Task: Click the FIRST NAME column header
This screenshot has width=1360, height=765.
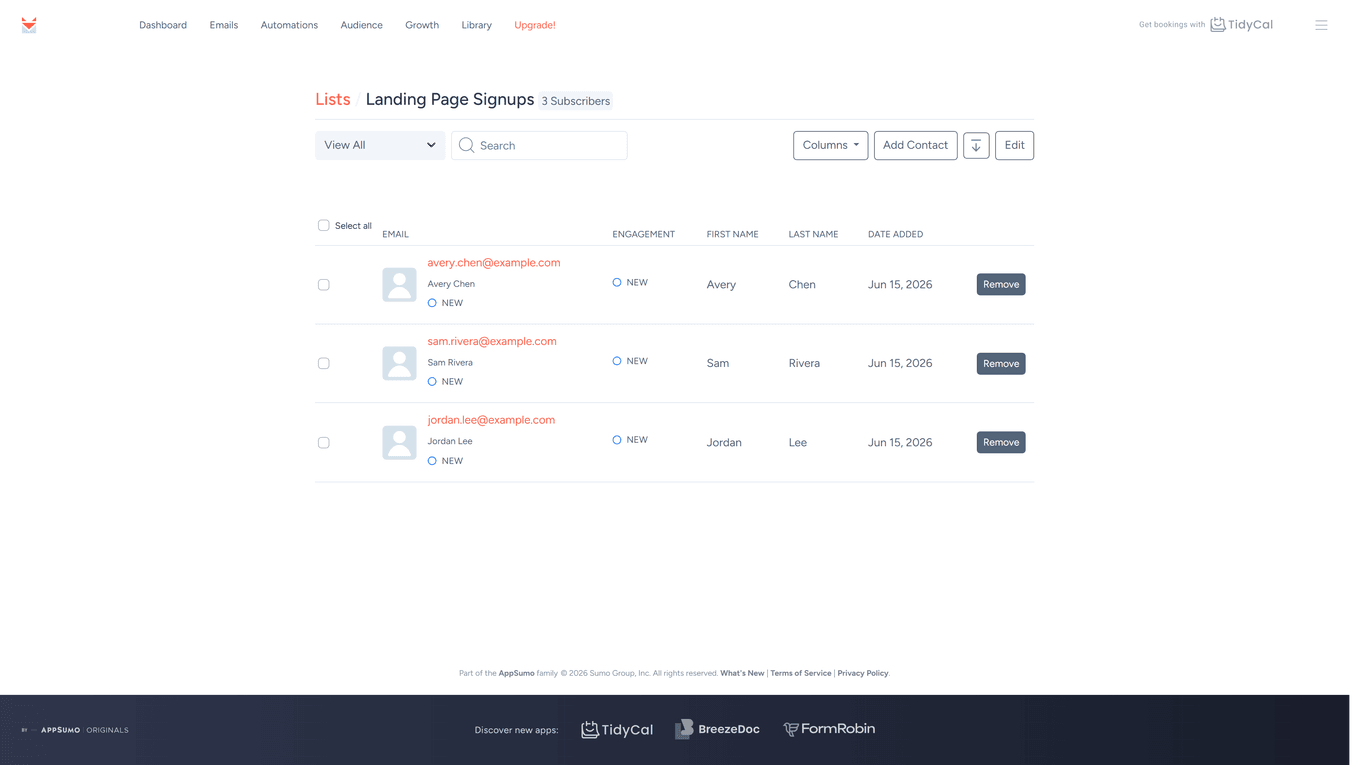Action: pyautogui.click(x=732, y=234)
